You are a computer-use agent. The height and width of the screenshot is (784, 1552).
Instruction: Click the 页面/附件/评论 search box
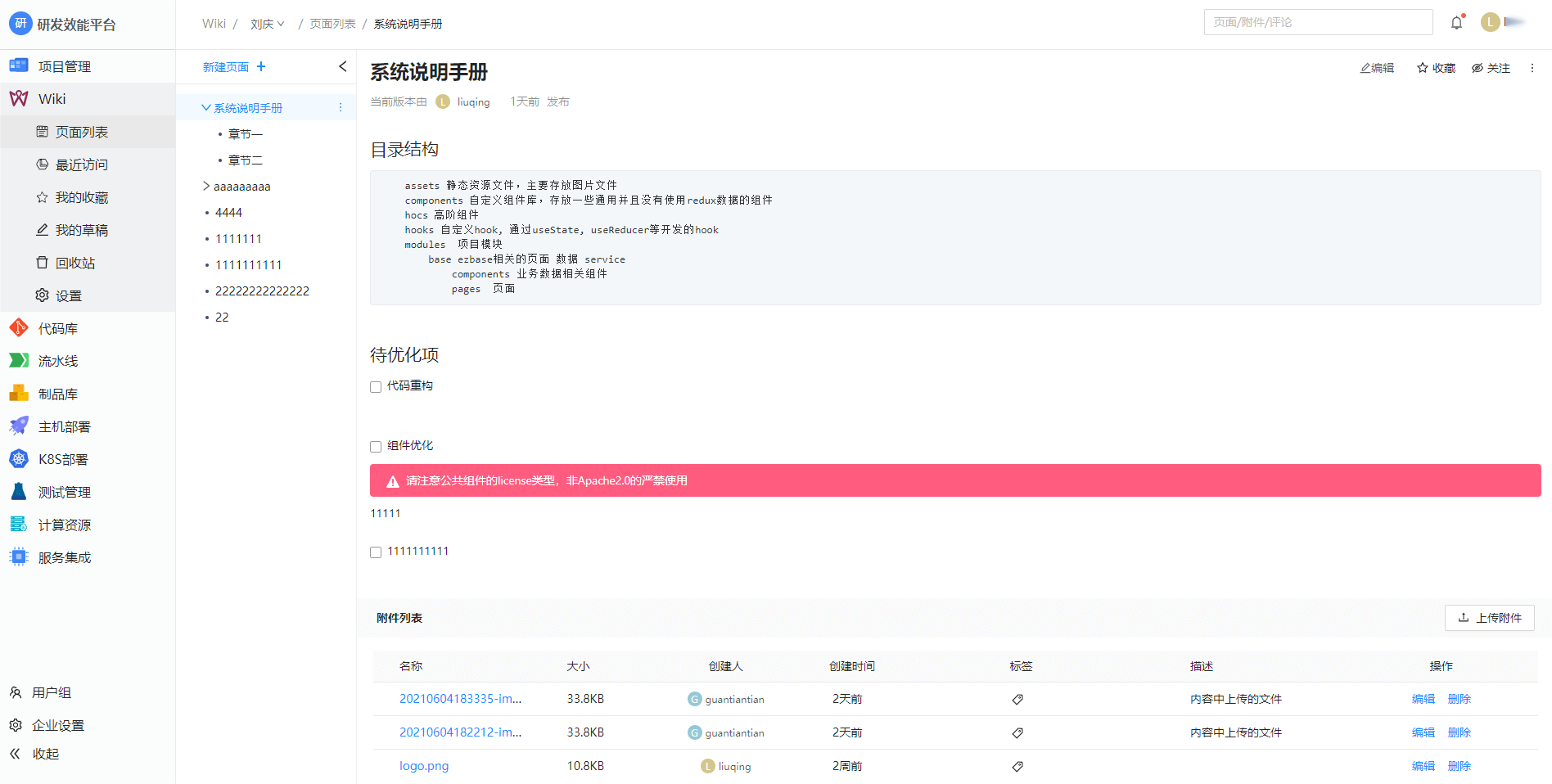[1318, 22]
